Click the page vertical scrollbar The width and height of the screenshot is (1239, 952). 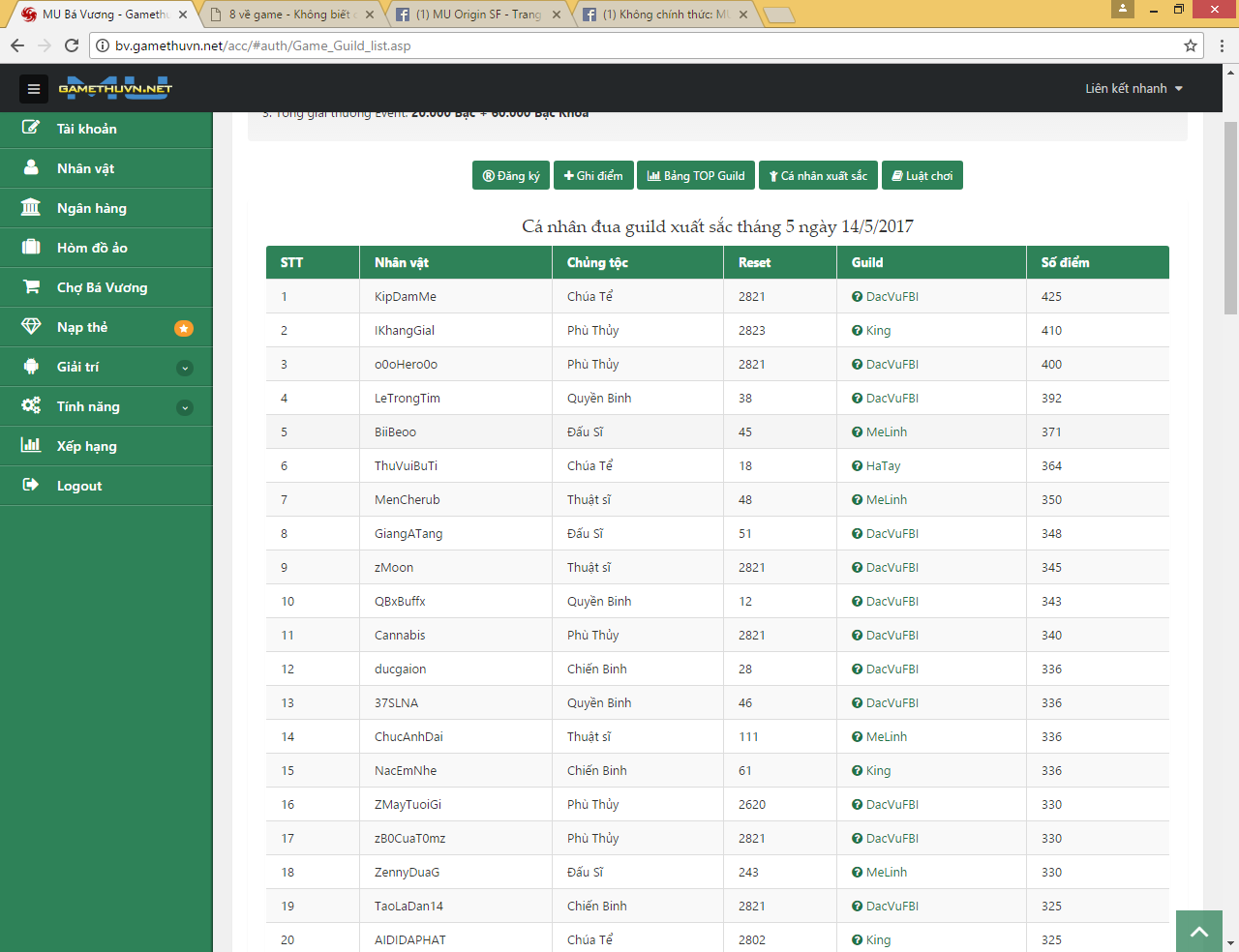(1230, 218)
